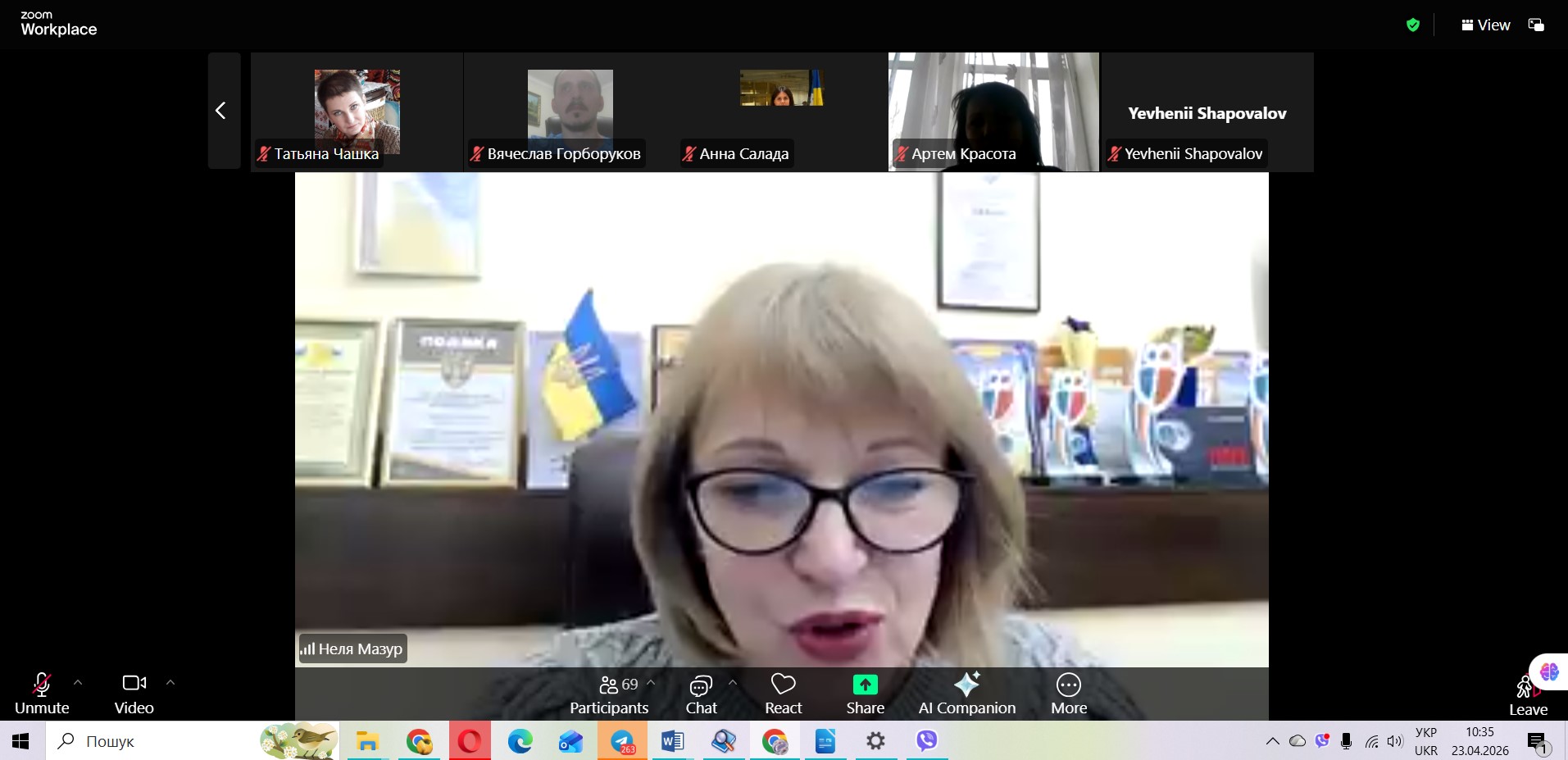
Task: Expand the chevron next to Chat
Action: coord(732,682)
